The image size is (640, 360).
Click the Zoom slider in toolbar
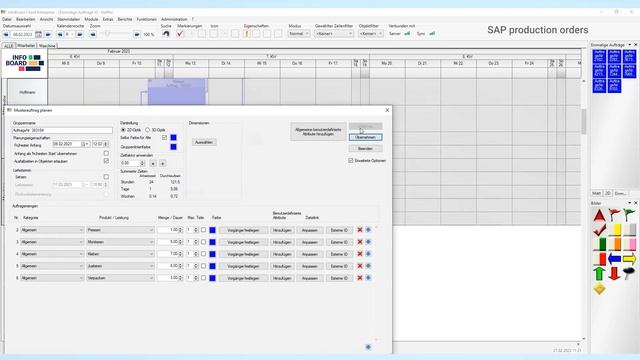tap(116, 34)
